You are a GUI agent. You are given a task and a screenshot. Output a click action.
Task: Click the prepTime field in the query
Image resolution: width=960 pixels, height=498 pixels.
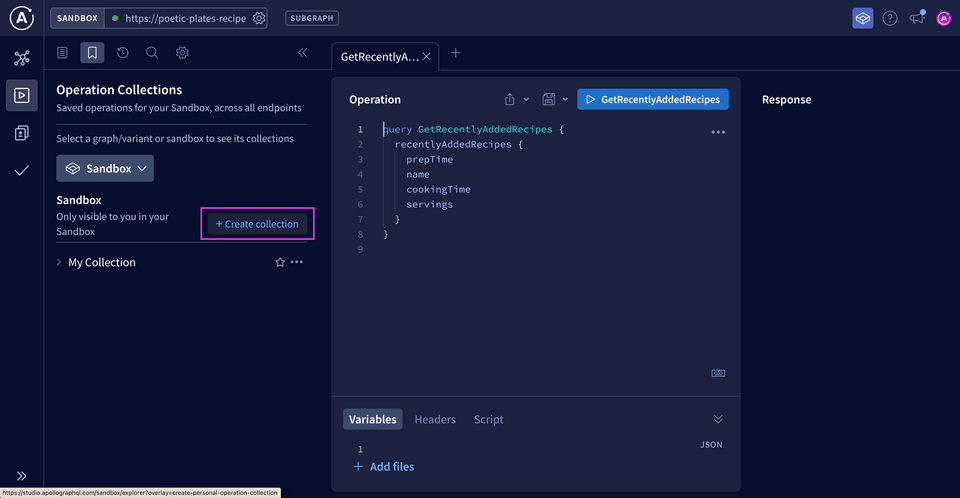(x=430, y=159)
